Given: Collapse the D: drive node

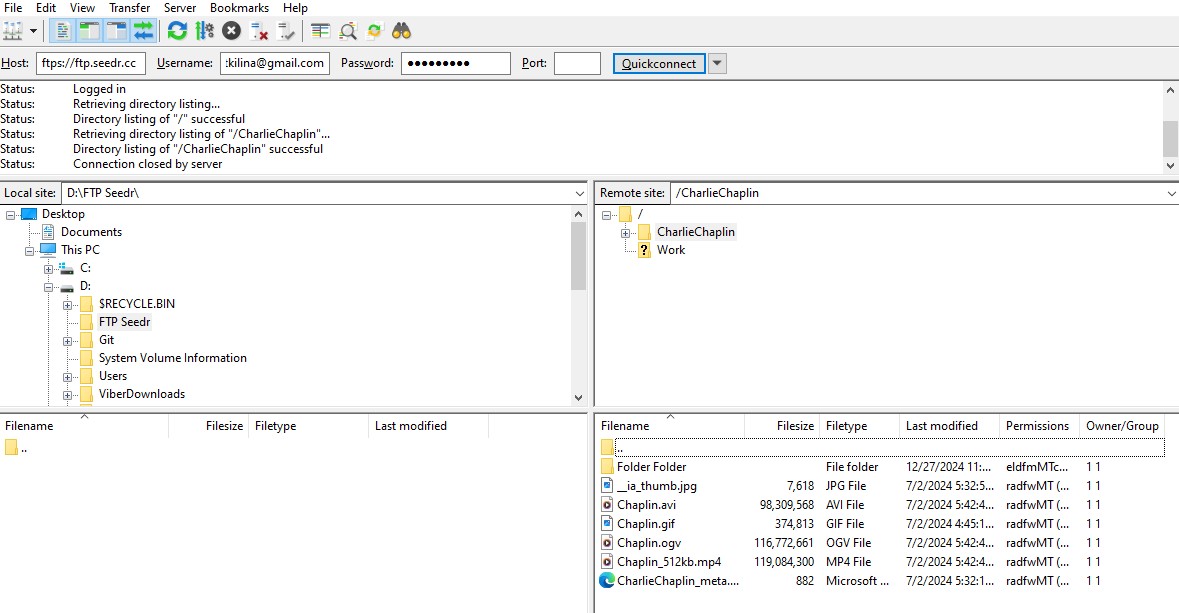Looking at the screenshot, I should (x=48, y=287).
